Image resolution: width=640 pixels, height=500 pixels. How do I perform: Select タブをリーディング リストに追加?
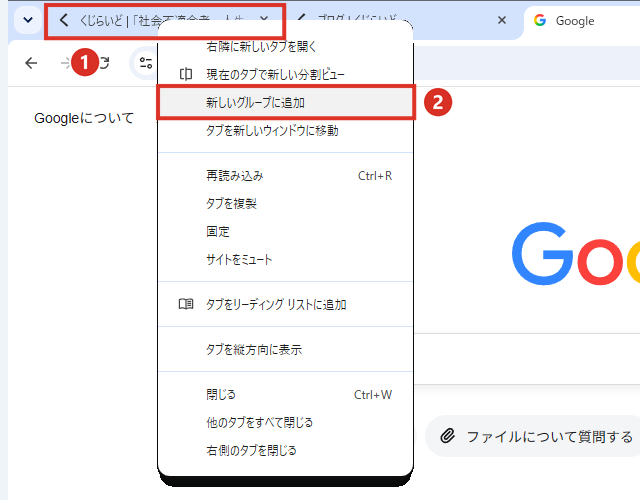285,304
